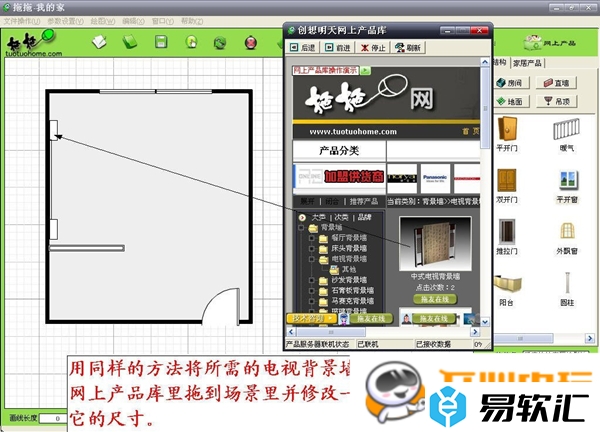Click the play icon beside 网上产品库操作演示
The width and height of the screenshot is (600, 432).
click(365, 70)
